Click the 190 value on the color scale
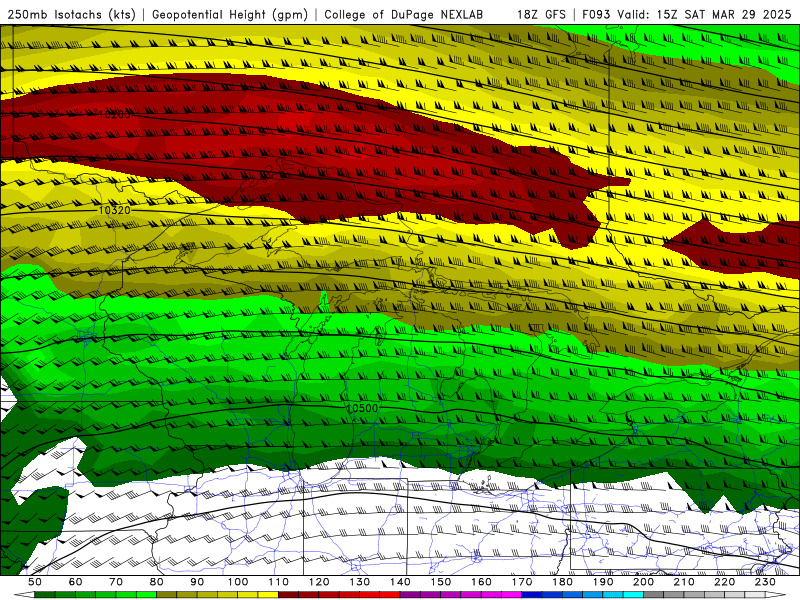The image size is (800, 600). tap(603, 582)
